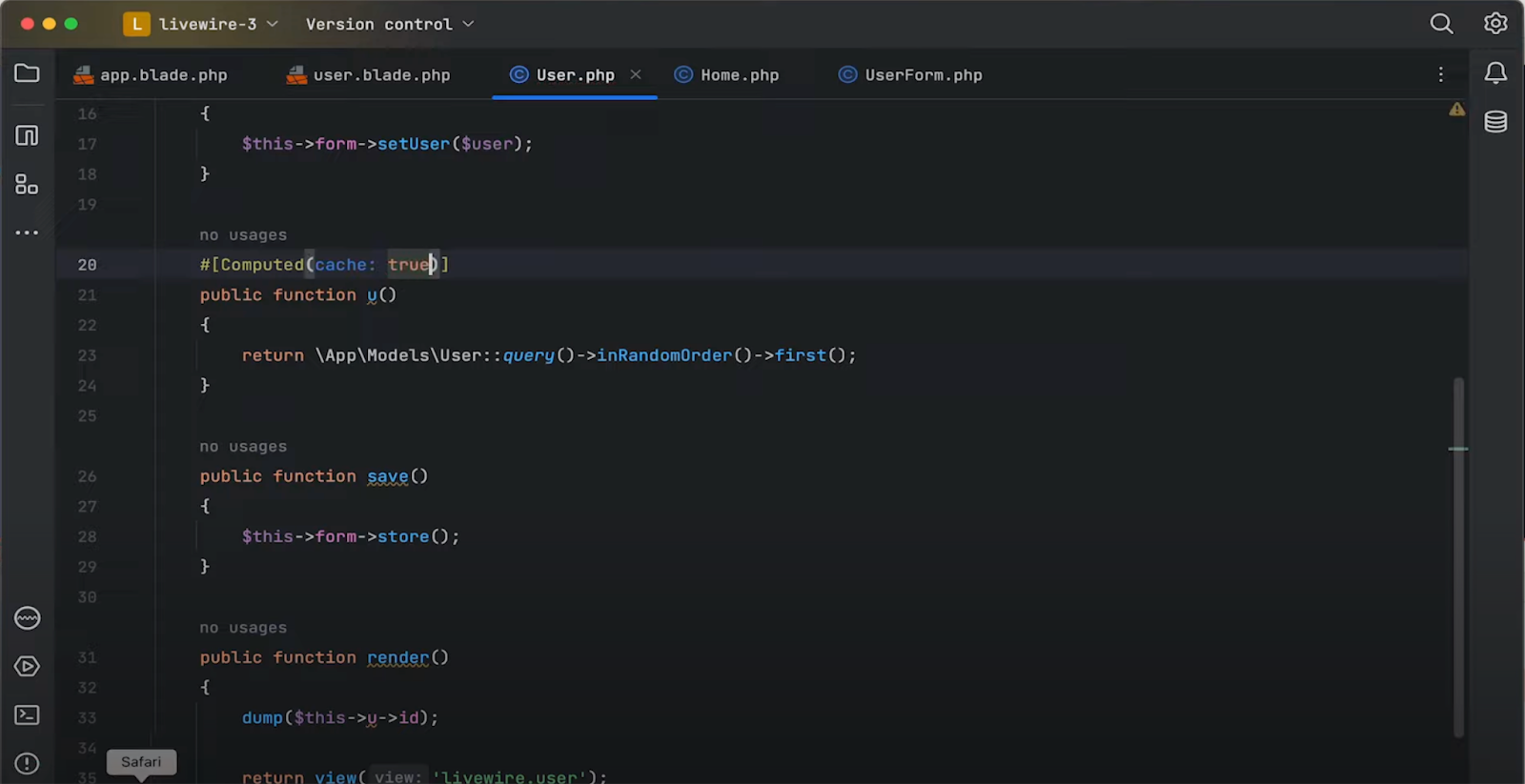Click the function name u on line 21
This screenshot has height=784, width=1525.
pyautogui.click(x=372, y=295)
